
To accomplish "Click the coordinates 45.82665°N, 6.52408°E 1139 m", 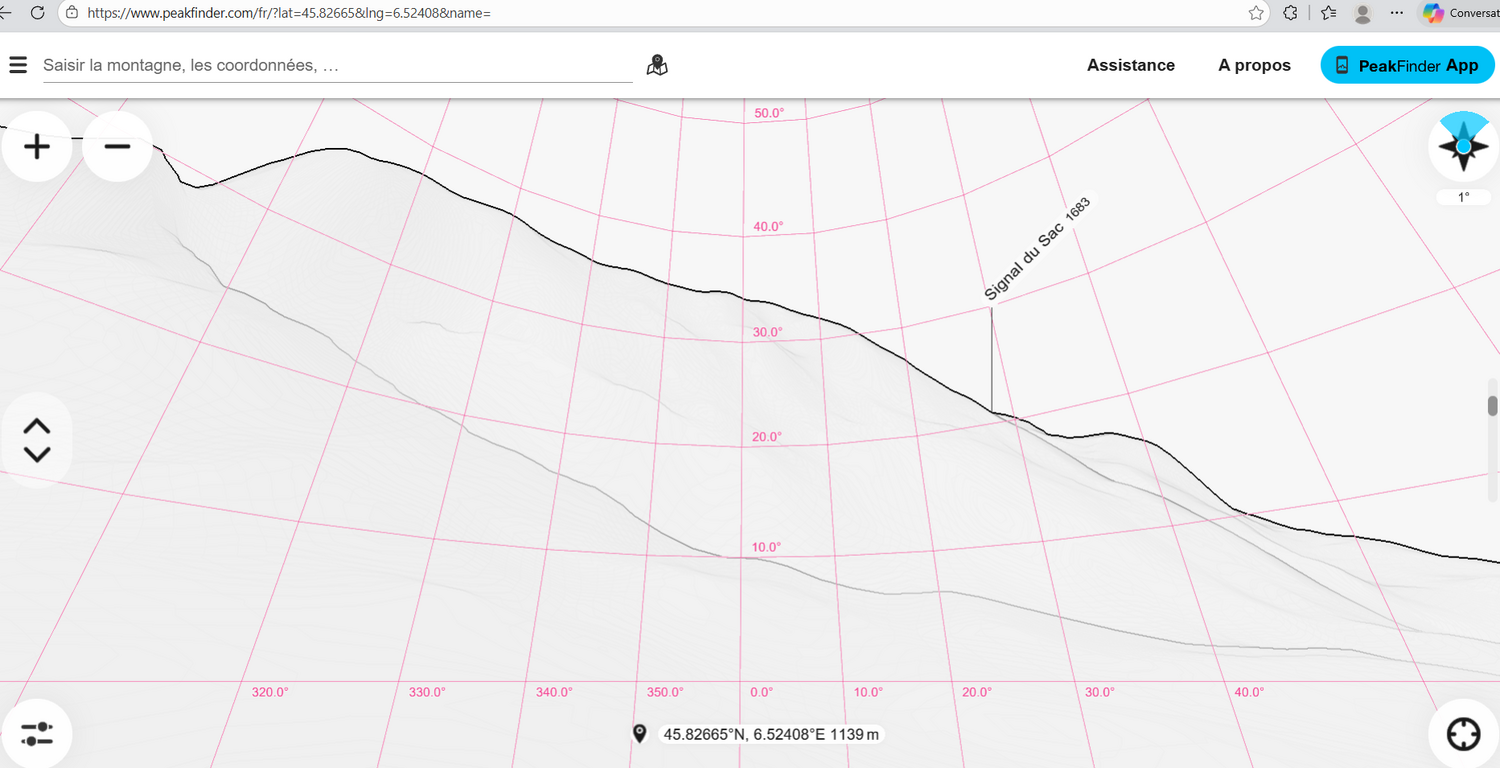I will tap(772, 735).
